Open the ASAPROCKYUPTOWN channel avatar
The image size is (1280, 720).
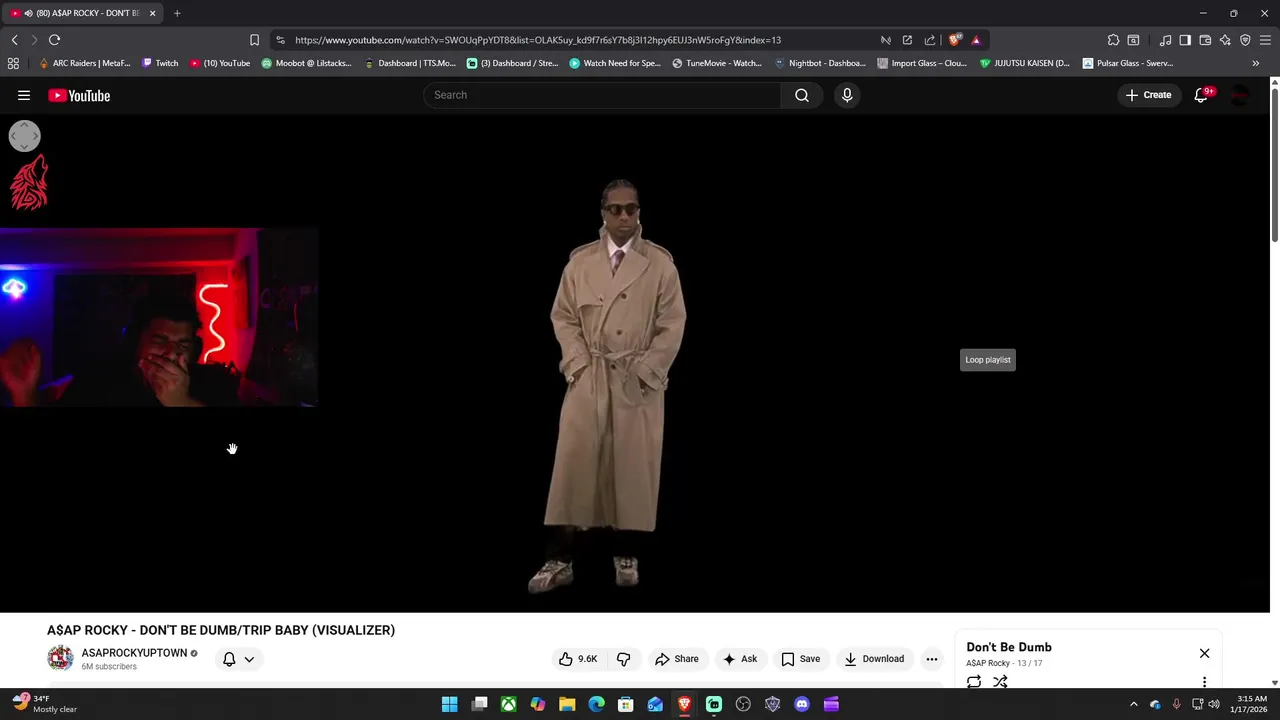60,658
